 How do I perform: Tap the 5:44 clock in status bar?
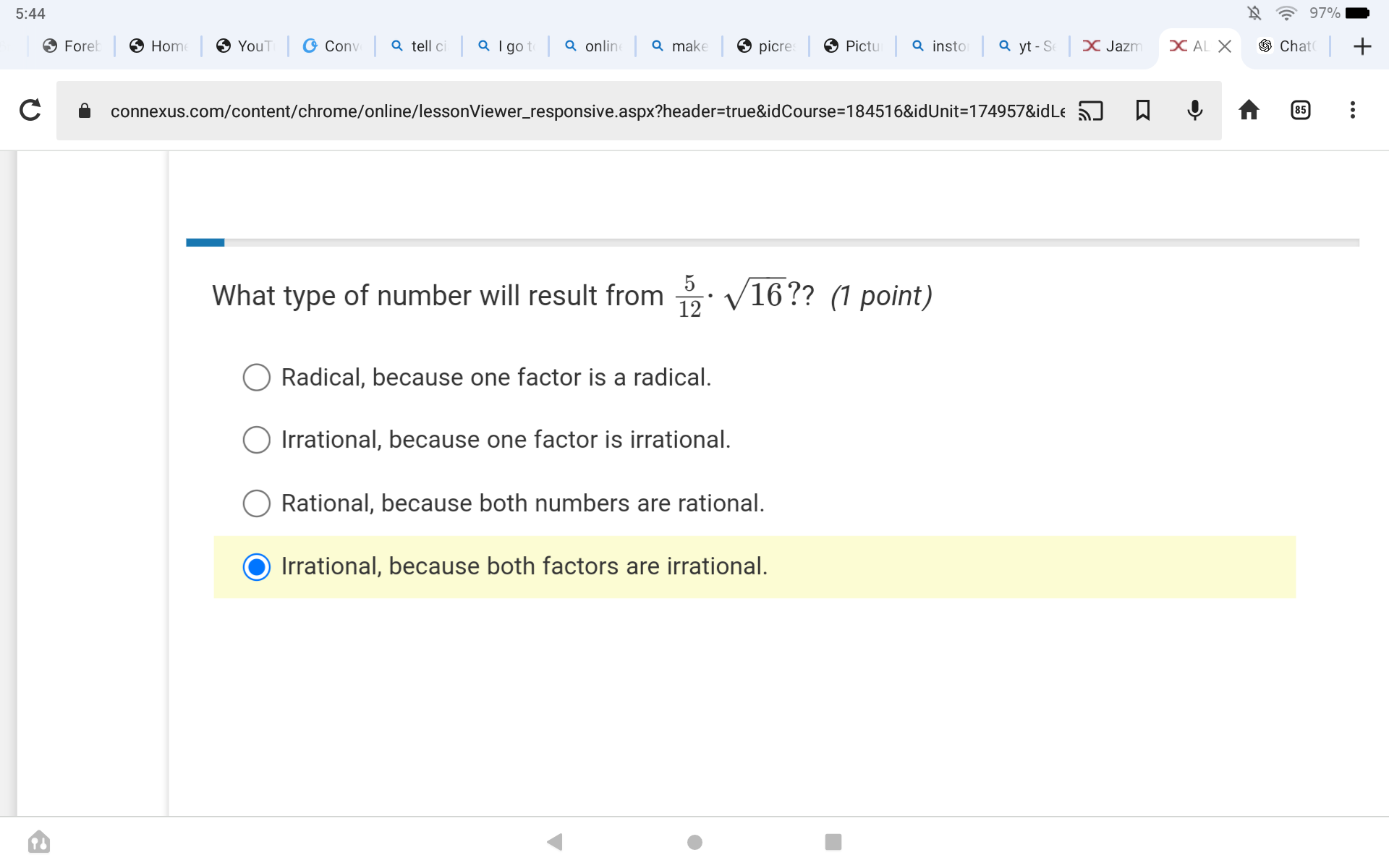click(x=30, y=14)
